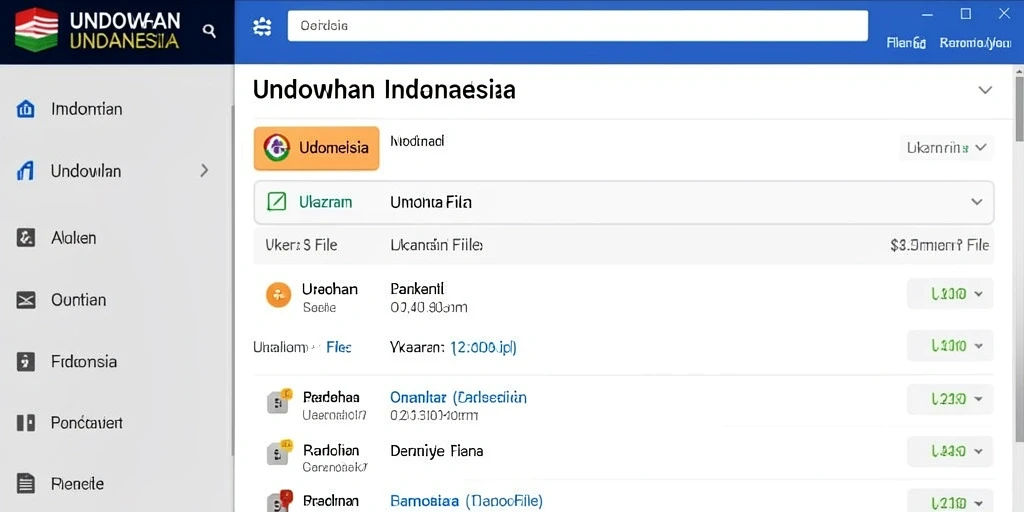Screen dimensions: 1024x512
Task: Open search via the magnifier icon
Action: [209, 30]
